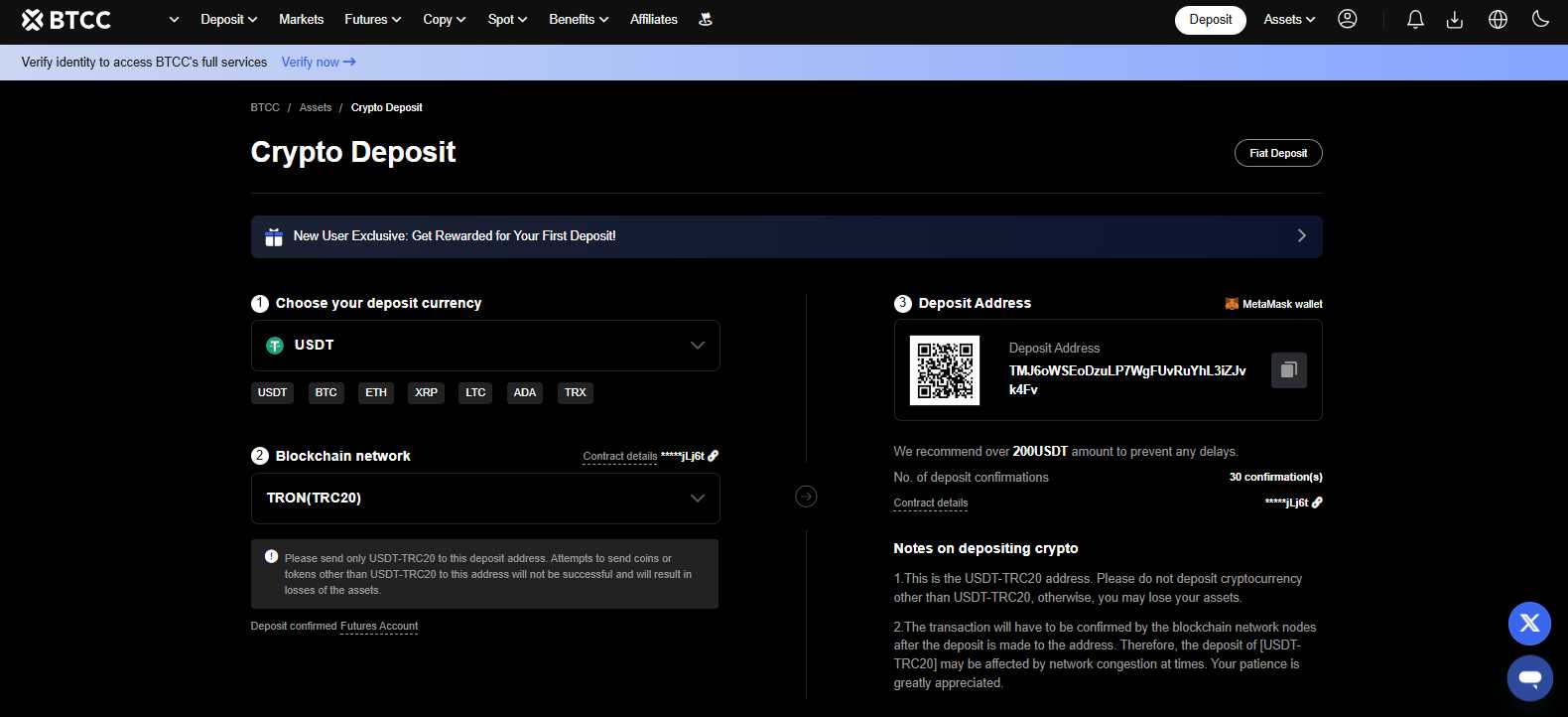
Task: Copy the deposit address
Action: click(1289, 369)
